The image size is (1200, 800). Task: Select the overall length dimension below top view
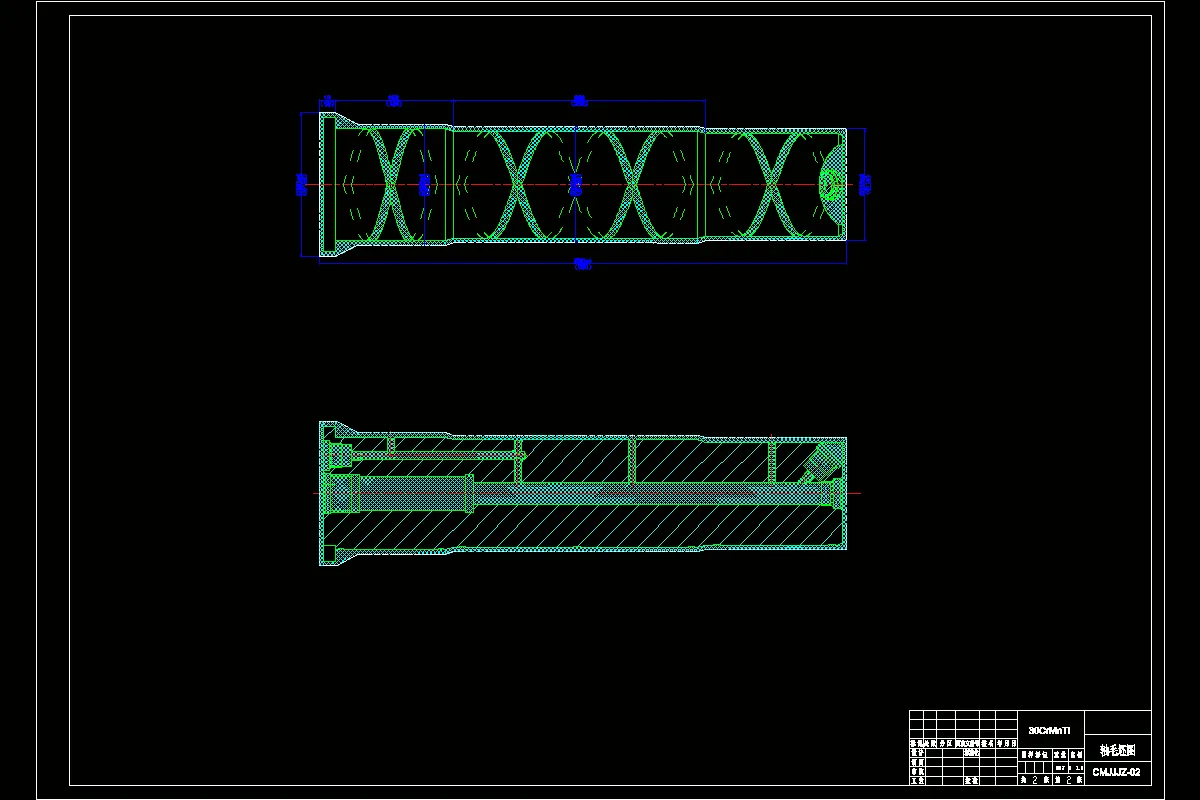point(583,264)
